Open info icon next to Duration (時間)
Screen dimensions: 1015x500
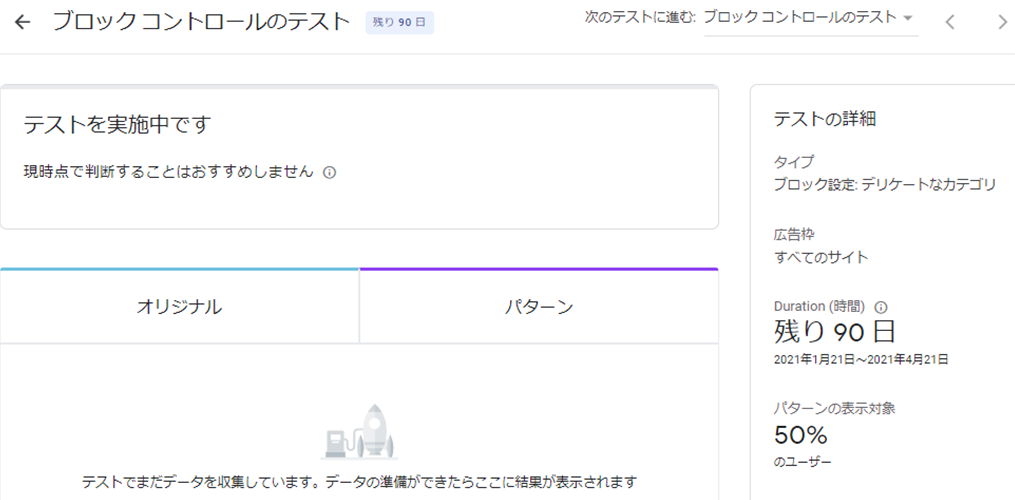pos(880,307)
